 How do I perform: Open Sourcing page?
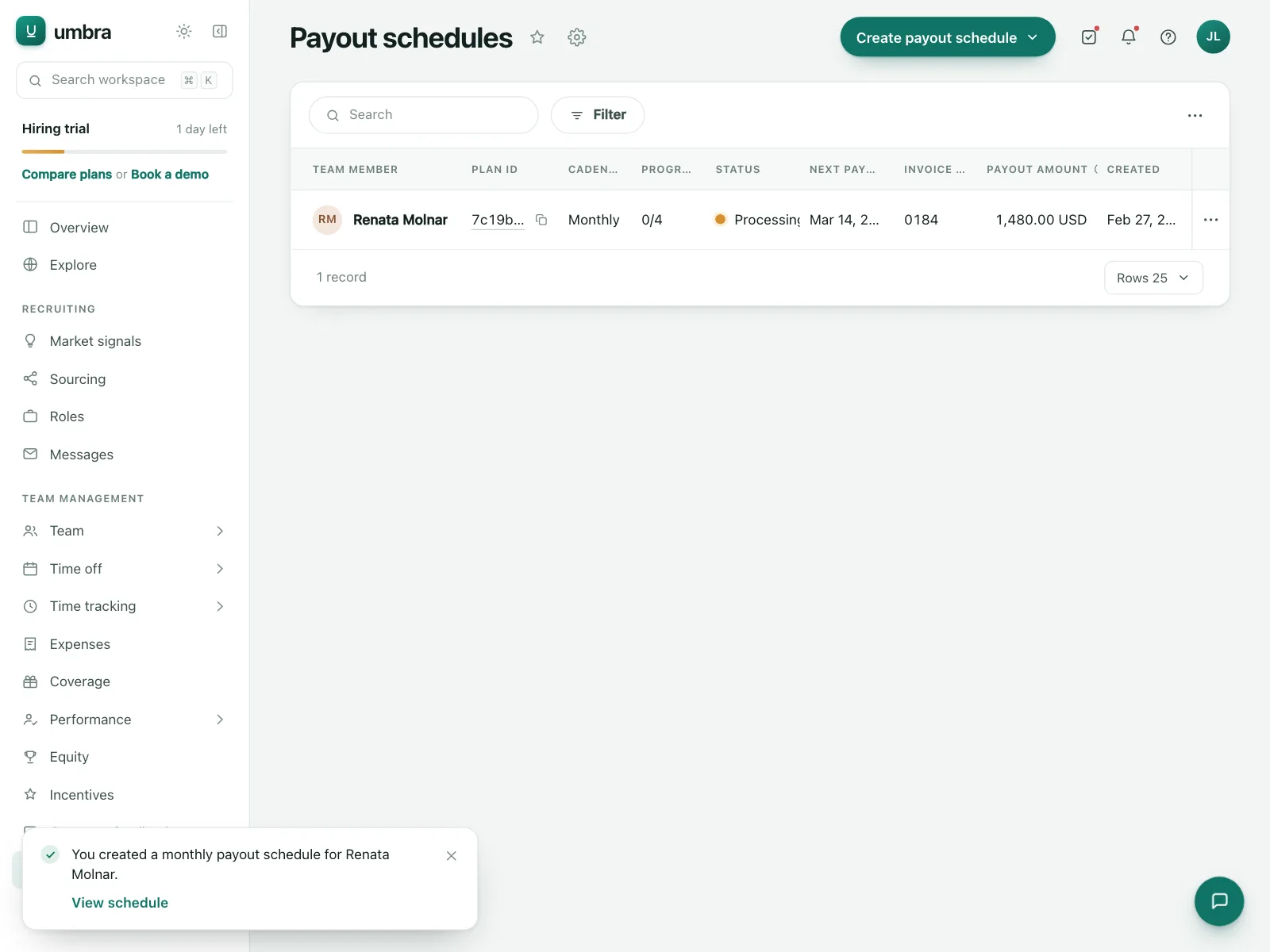tap(125, 379)
